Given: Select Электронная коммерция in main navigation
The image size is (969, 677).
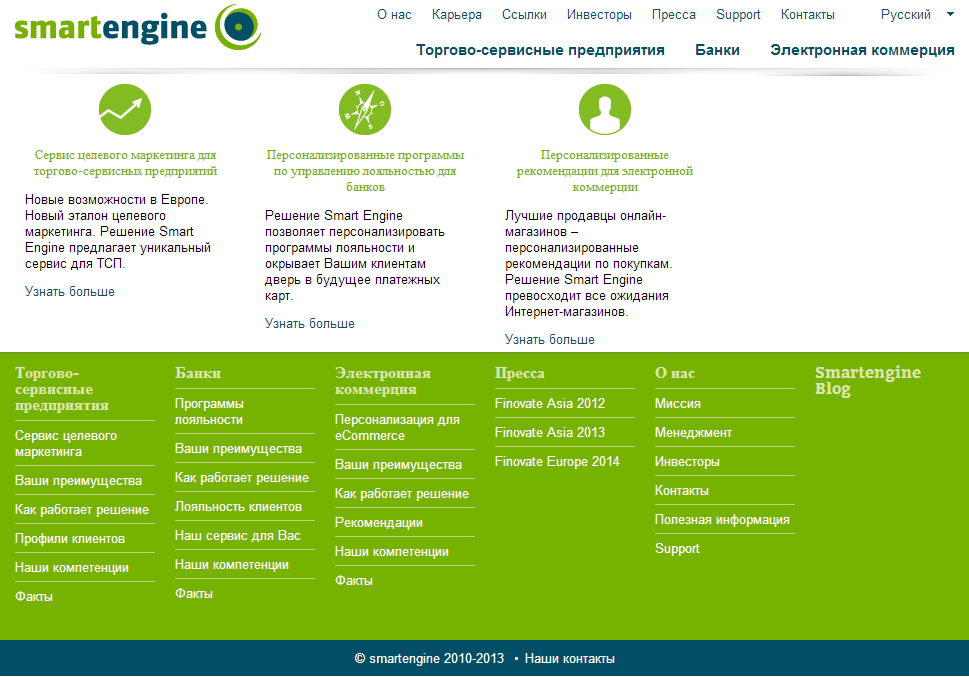Looking at the screenshot, I should click(862, 50).
